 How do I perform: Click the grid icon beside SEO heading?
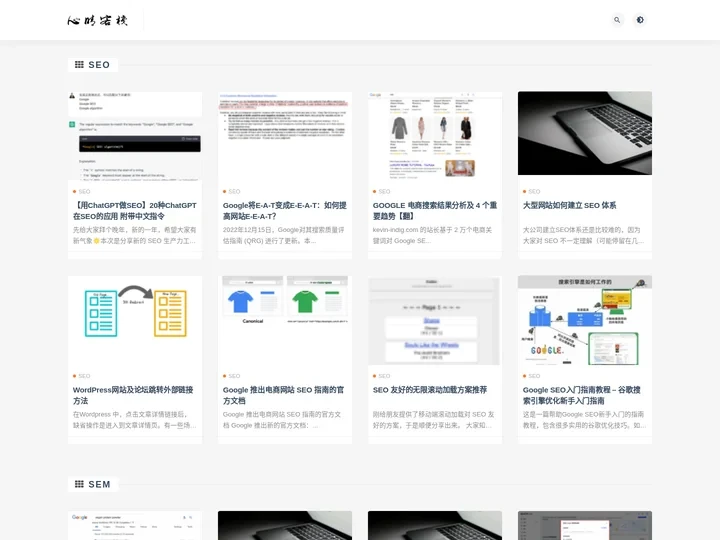[x=79, y=65]
